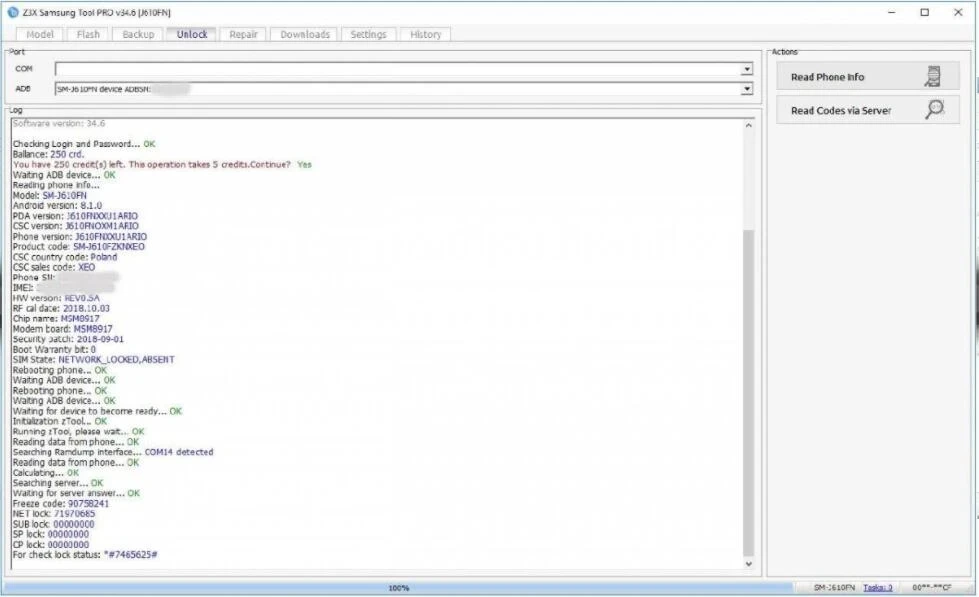Select the Unlock tab
This screenshot has height=597, width=979.
point(192,34)
